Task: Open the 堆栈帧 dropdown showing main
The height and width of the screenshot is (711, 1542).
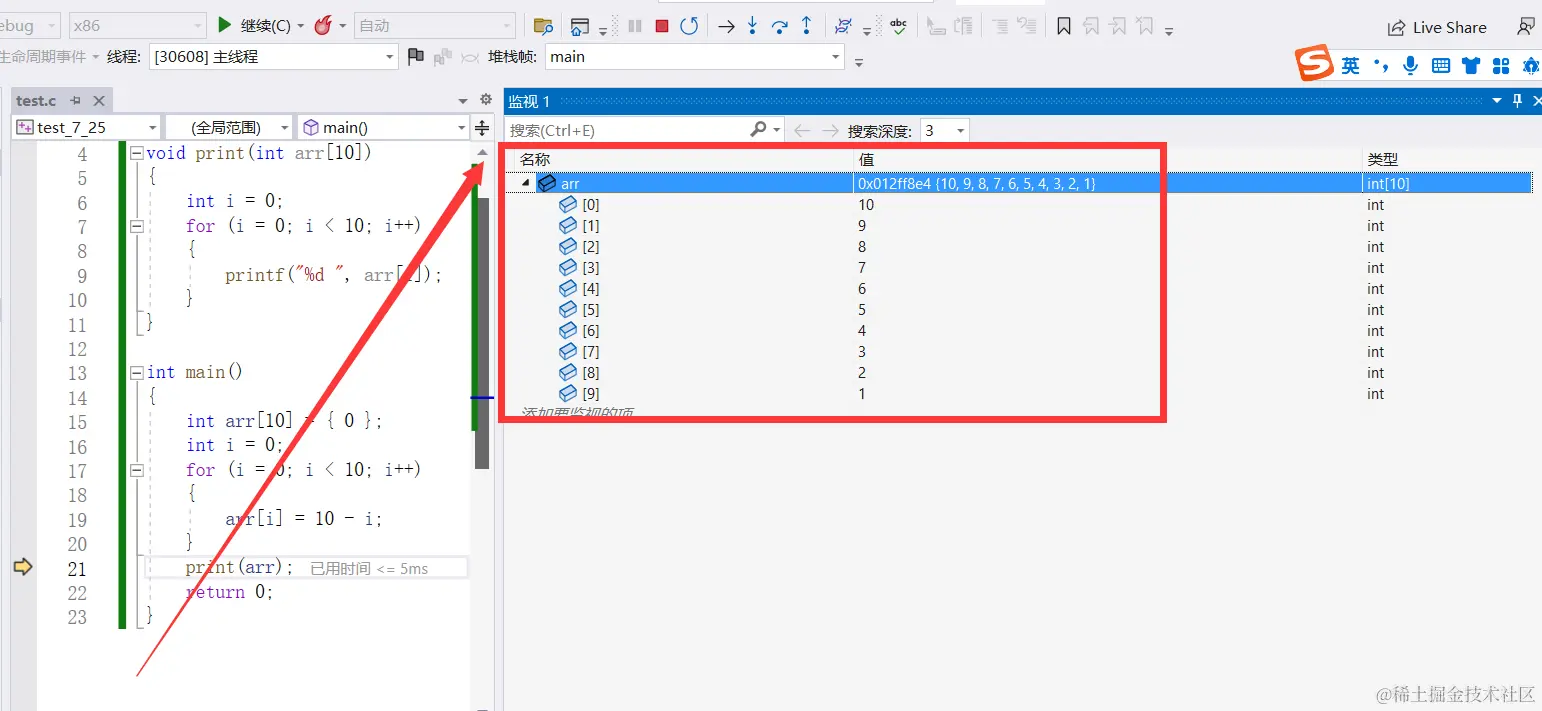Action: pyautogui.click(x=695, y=57)
